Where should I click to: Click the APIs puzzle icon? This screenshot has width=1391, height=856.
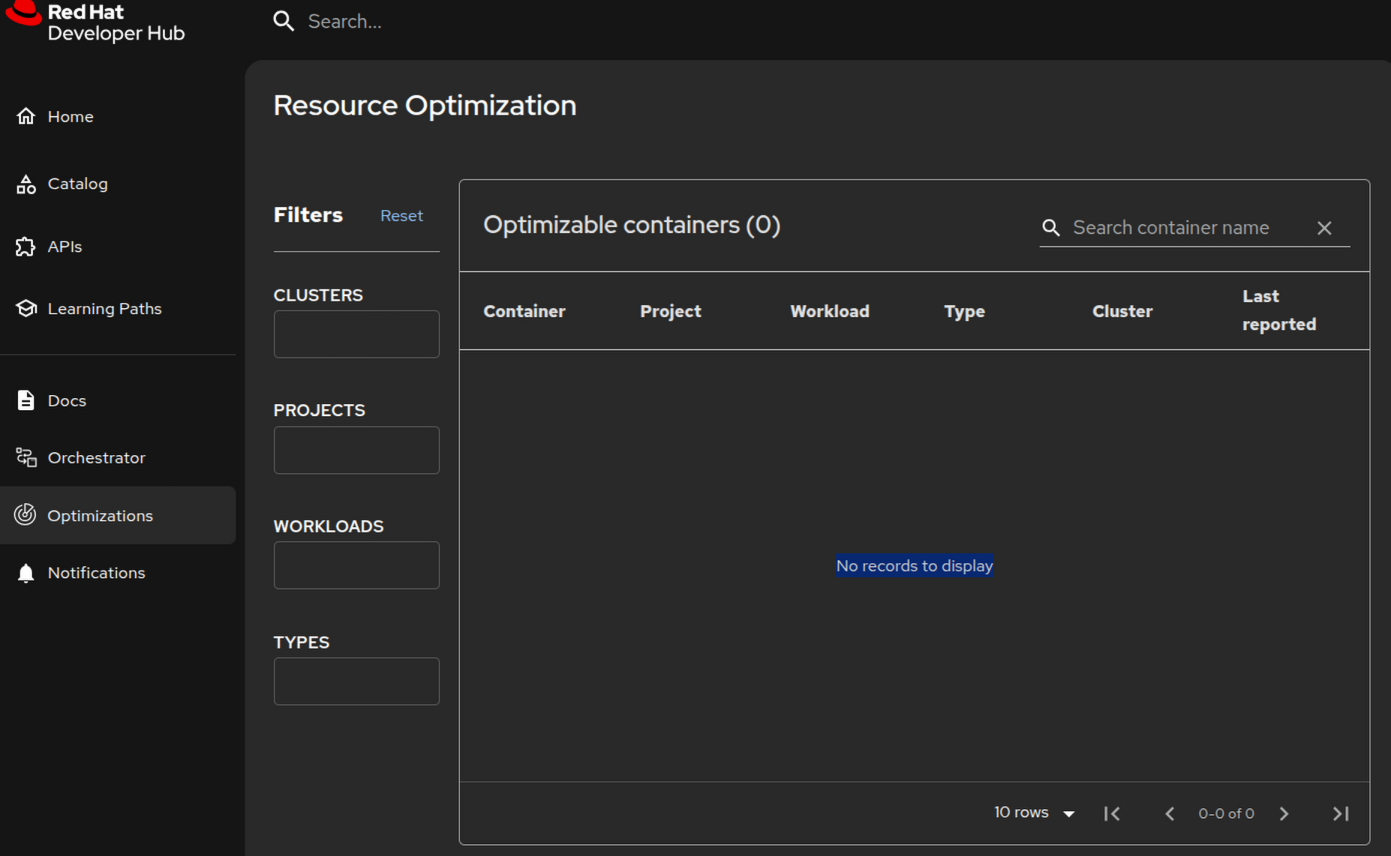click(x=26, y=247)
